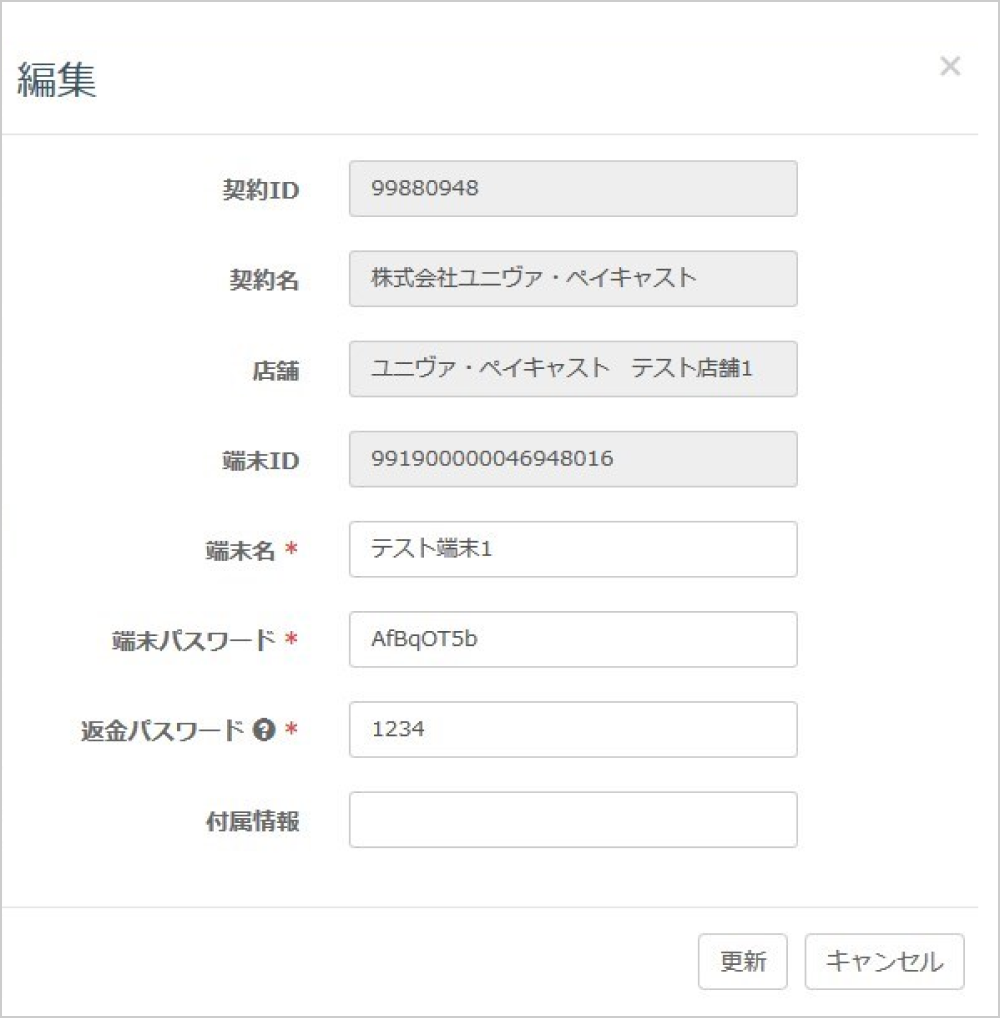Click the disabled 契約ID field
This screenshot has width=1000, height=1019.
pyautogui.click(x=573, y=189)
